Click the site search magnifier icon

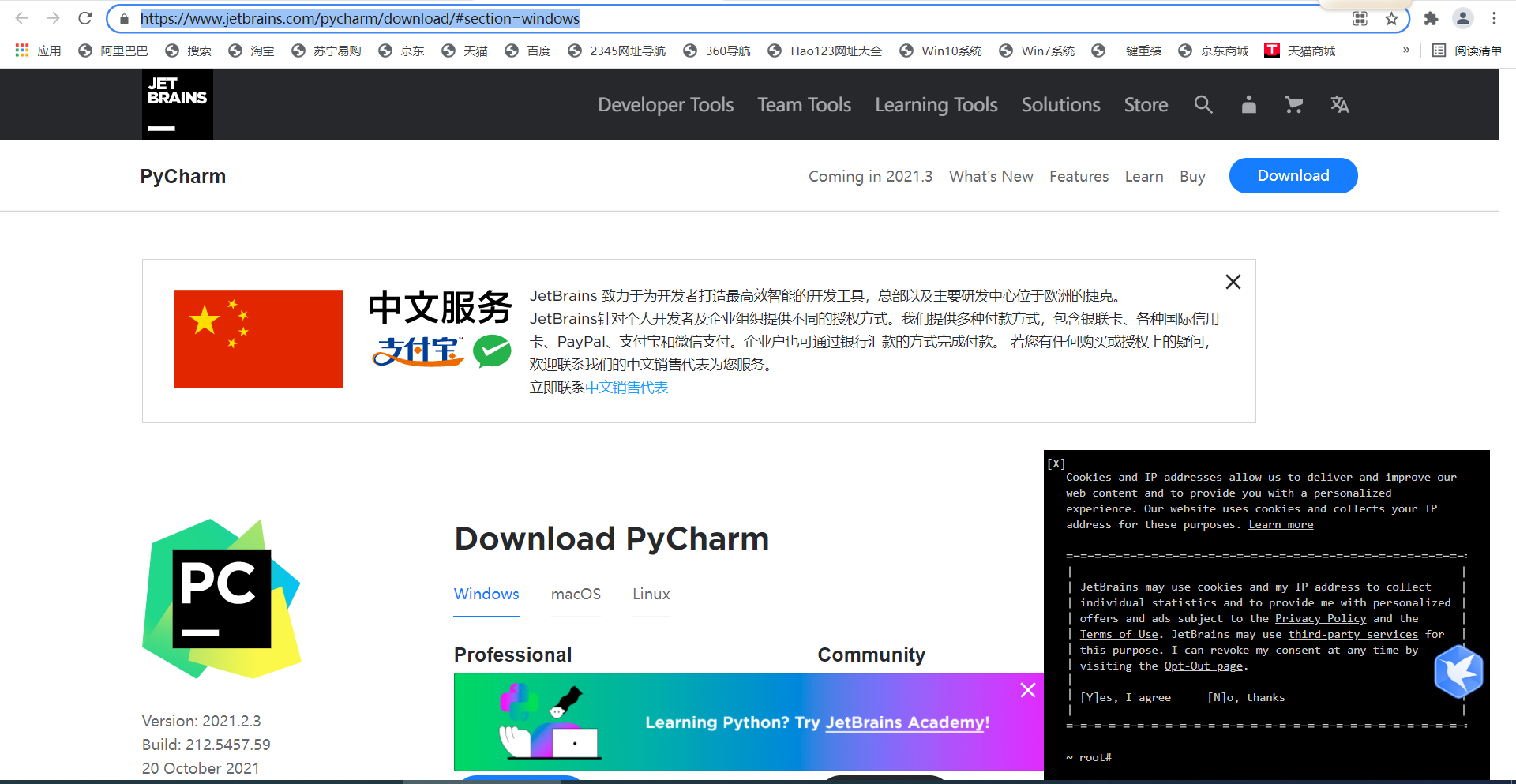(x=1203, y=104)
